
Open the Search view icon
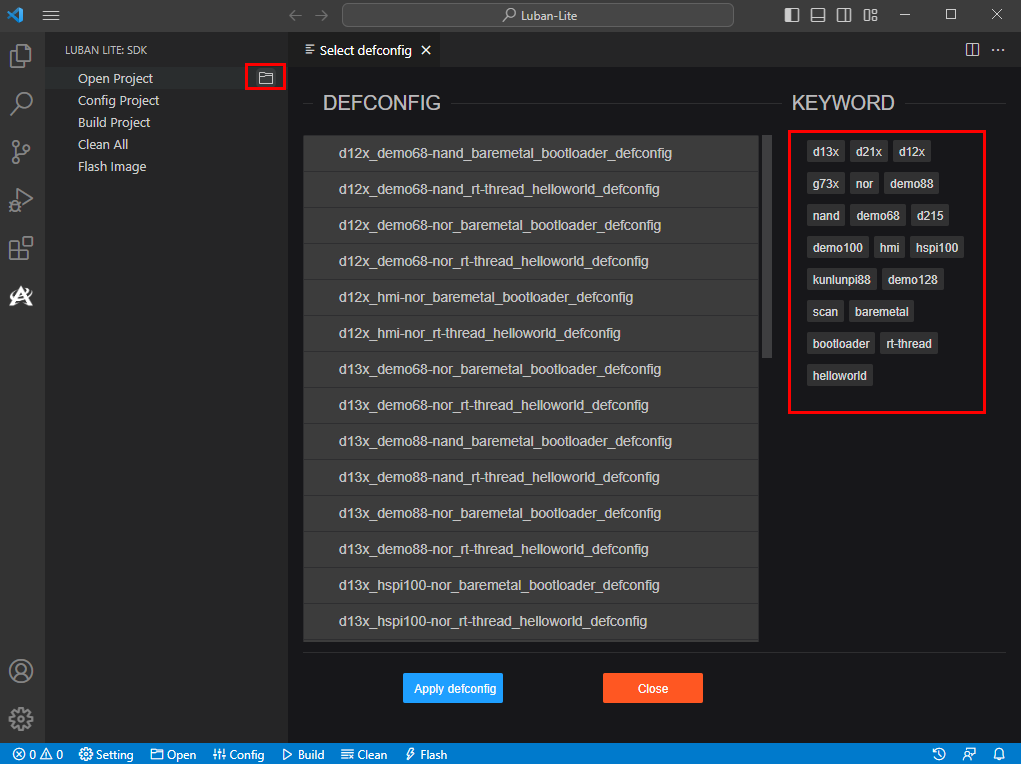tap(21, 103)
